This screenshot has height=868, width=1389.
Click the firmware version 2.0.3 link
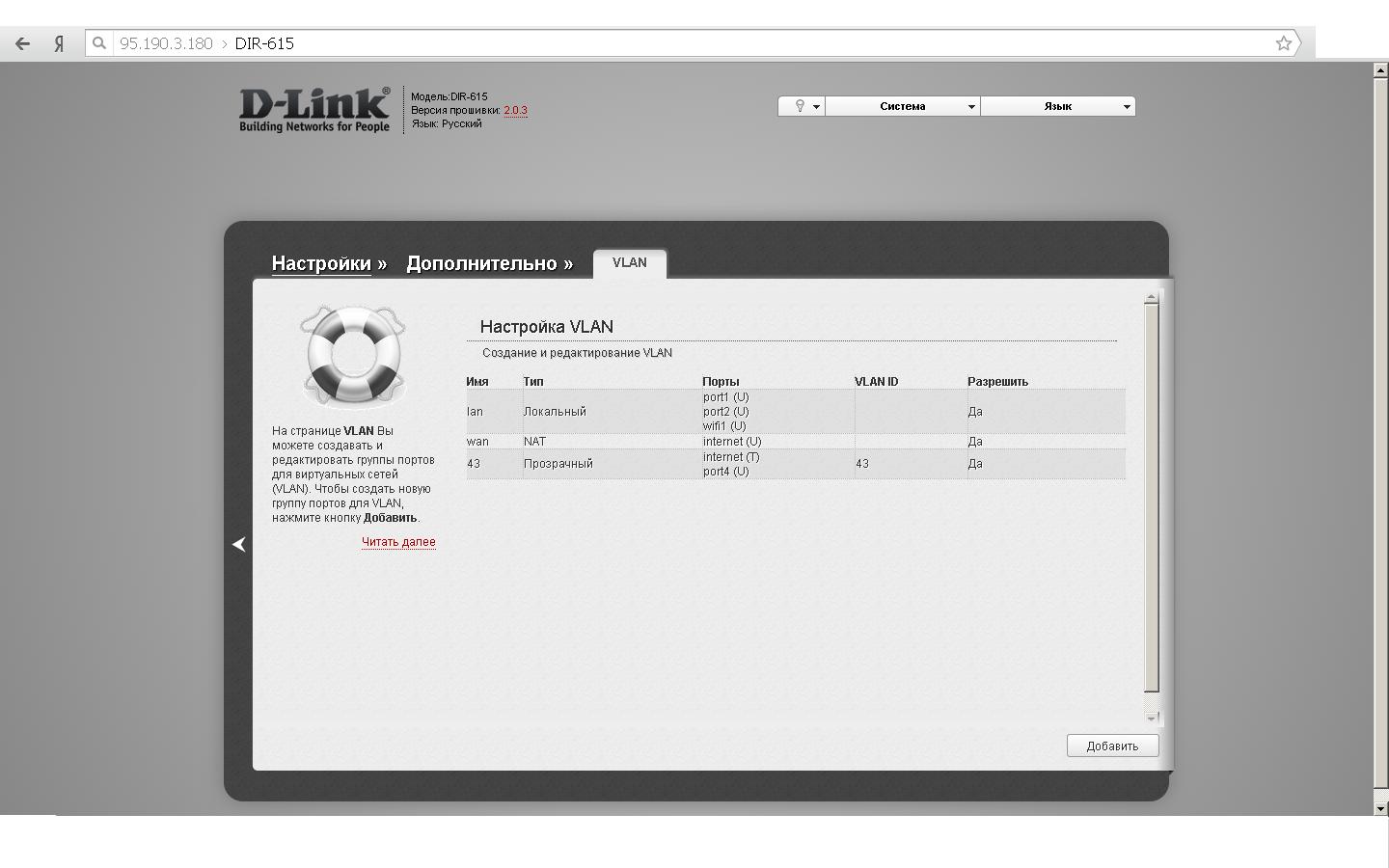(515, 110)
